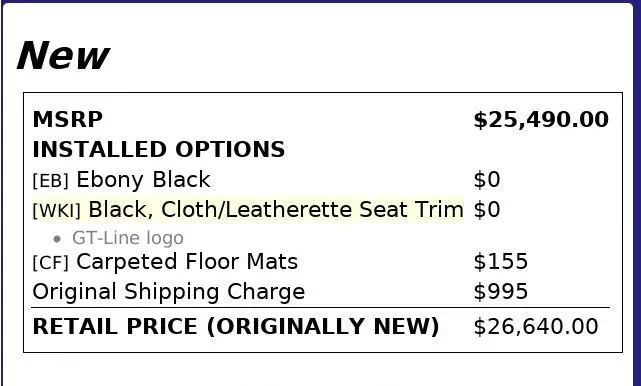This screenshot has height=386, width=641.
Task: Select the [WKI] option code
Action: tap(56, 211)
